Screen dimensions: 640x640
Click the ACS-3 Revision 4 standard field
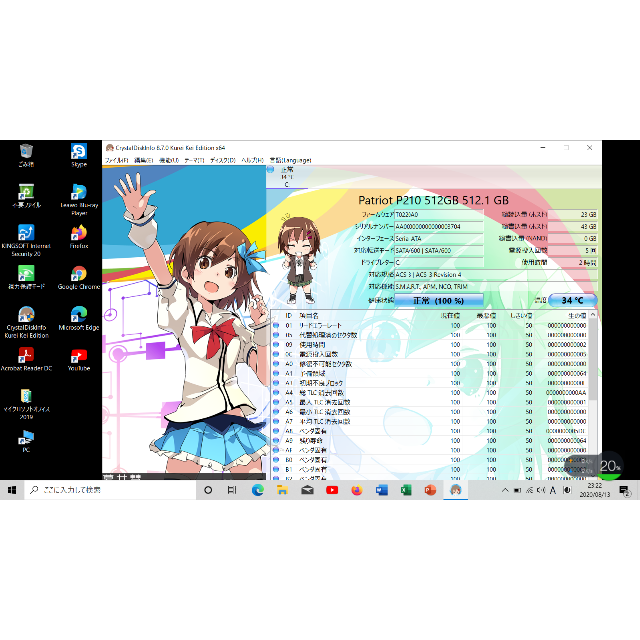pyautogui.click(x=496, y=274)
